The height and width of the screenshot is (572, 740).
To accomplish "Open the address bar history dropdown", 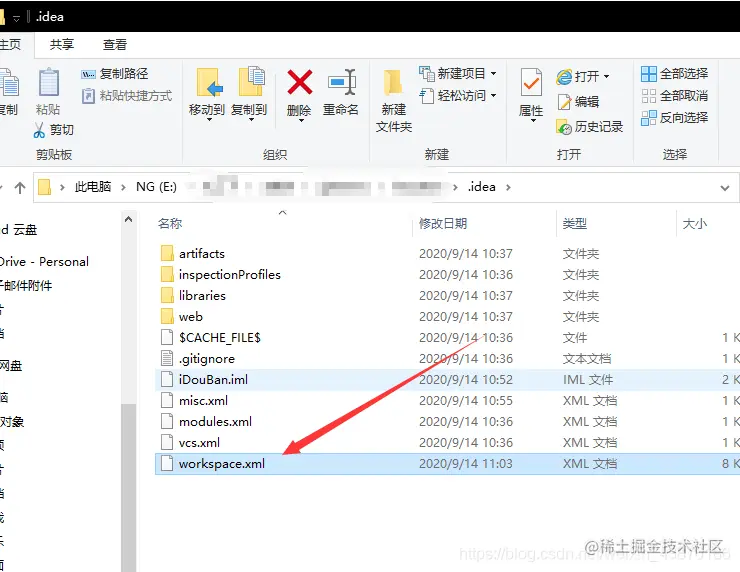I will (x=725, y=188).
